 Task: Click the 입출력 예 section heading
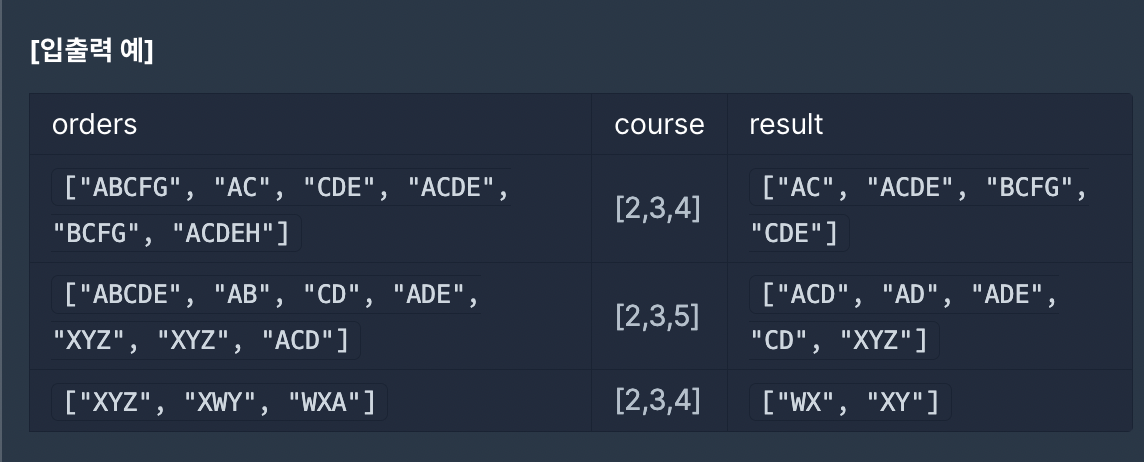click(92, 51)
